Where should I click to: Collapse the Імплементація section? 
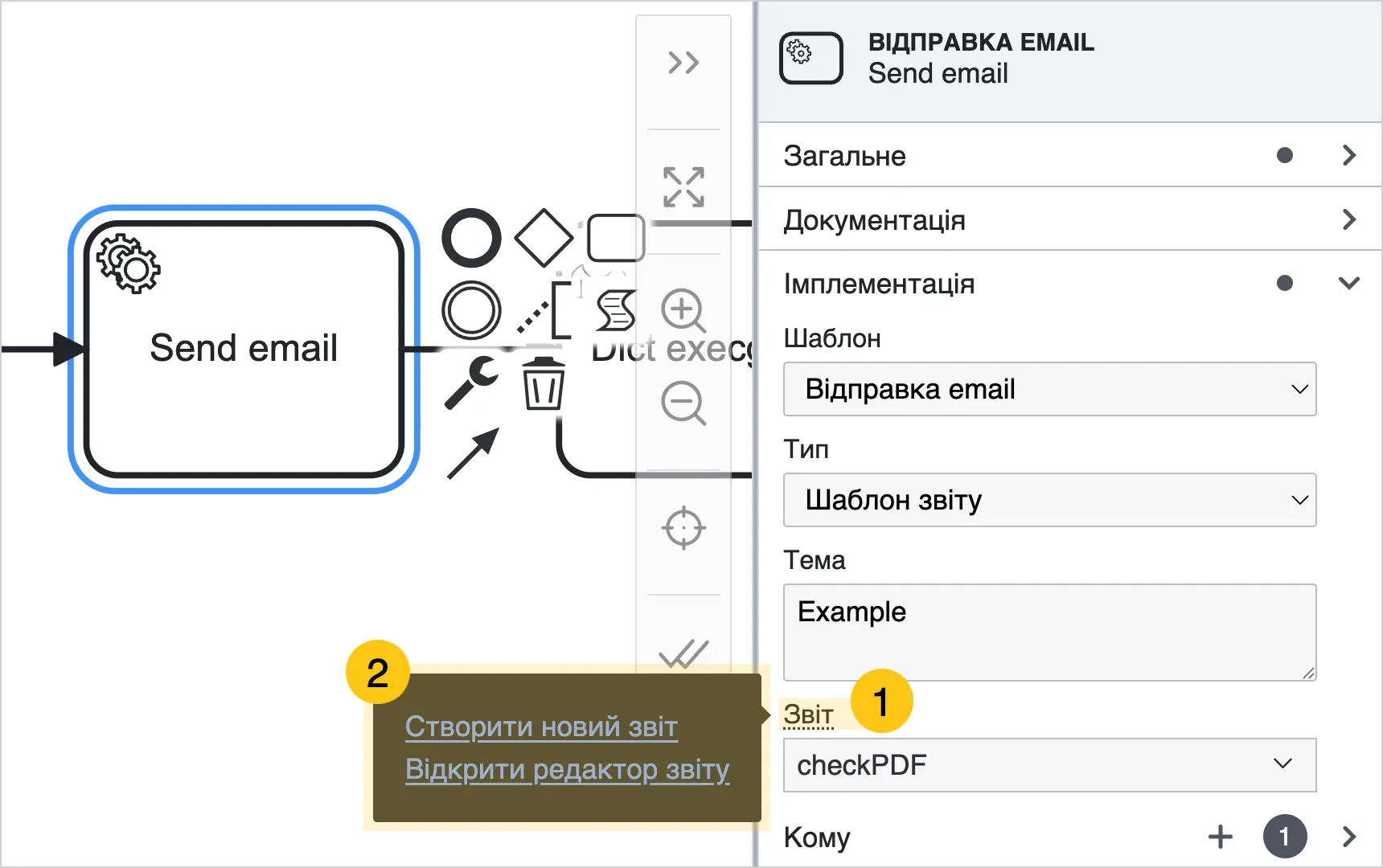point(1349,283)
